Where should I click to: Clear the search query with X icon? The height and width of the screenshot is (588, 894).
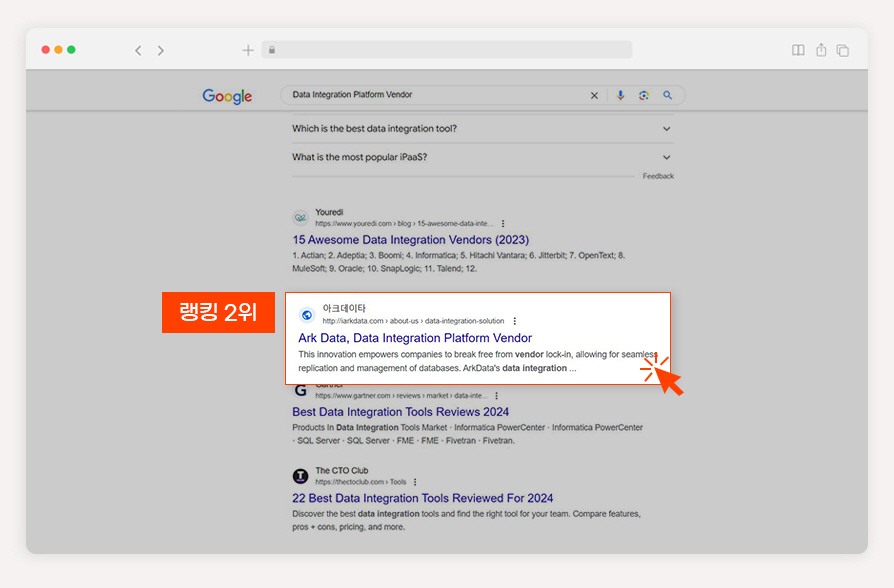click(594, 95)
